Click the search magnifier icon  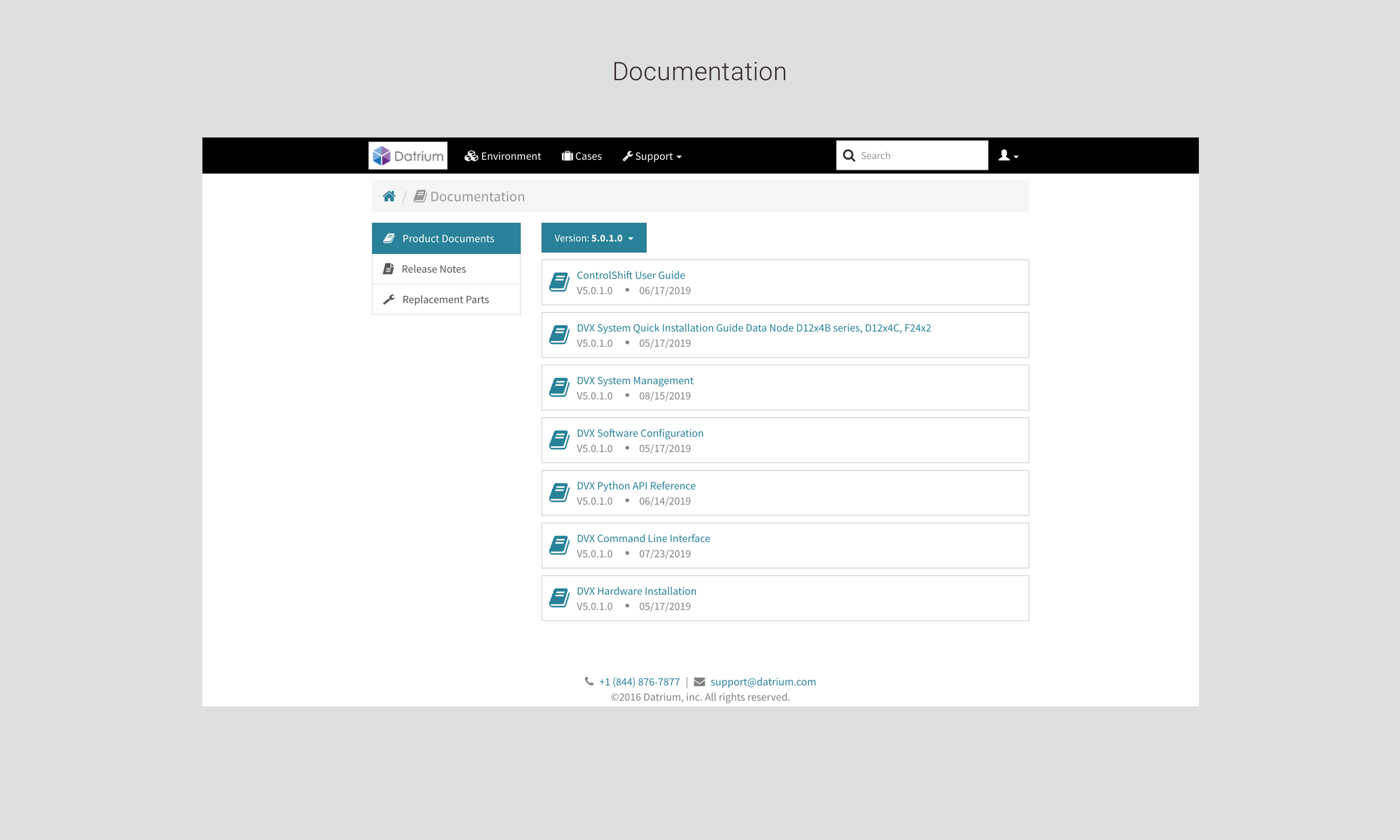pyautogui.click(x=849, y=156)
